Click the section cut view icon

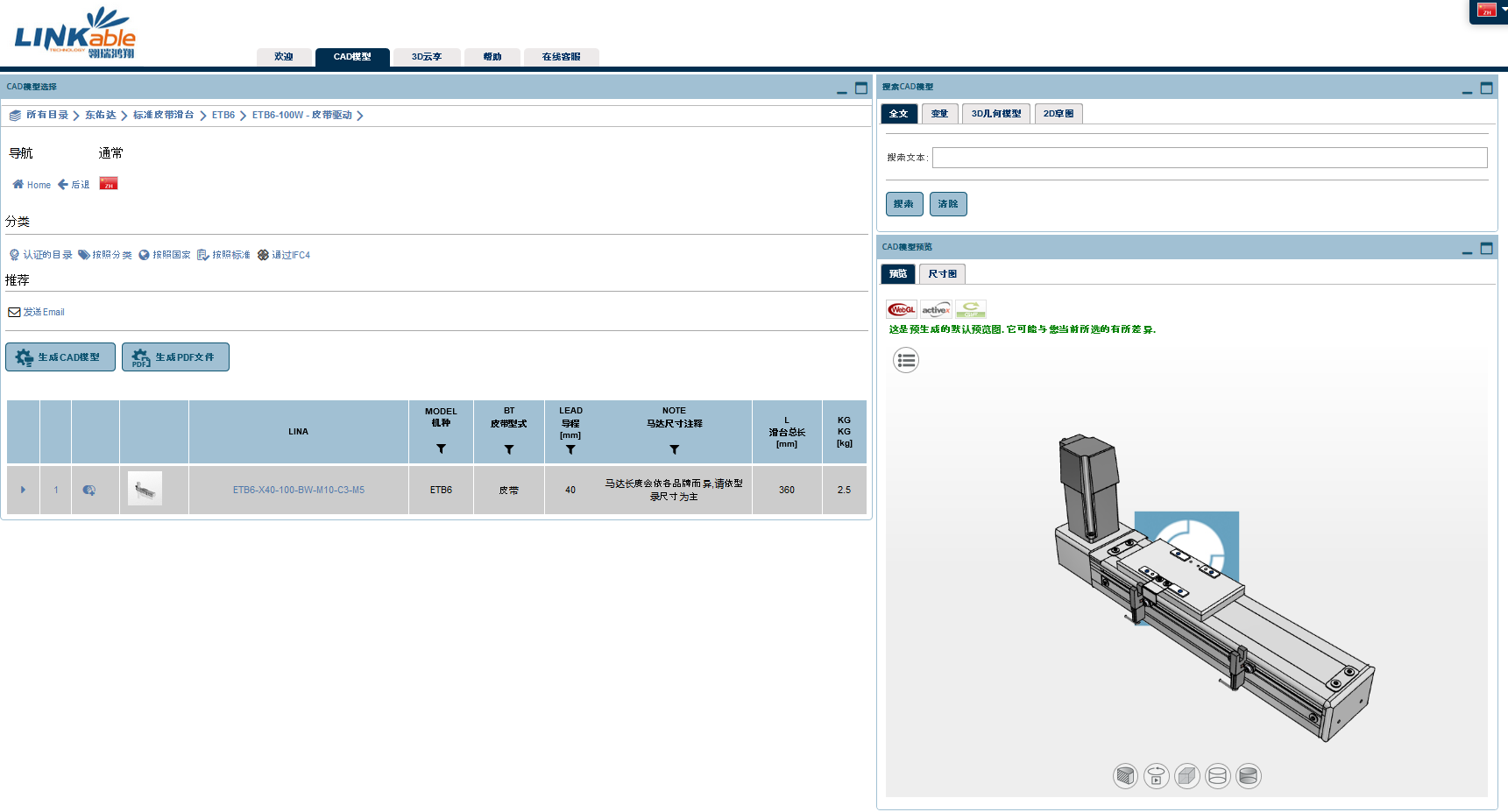pyautogui.click(x=1125, y=776)
